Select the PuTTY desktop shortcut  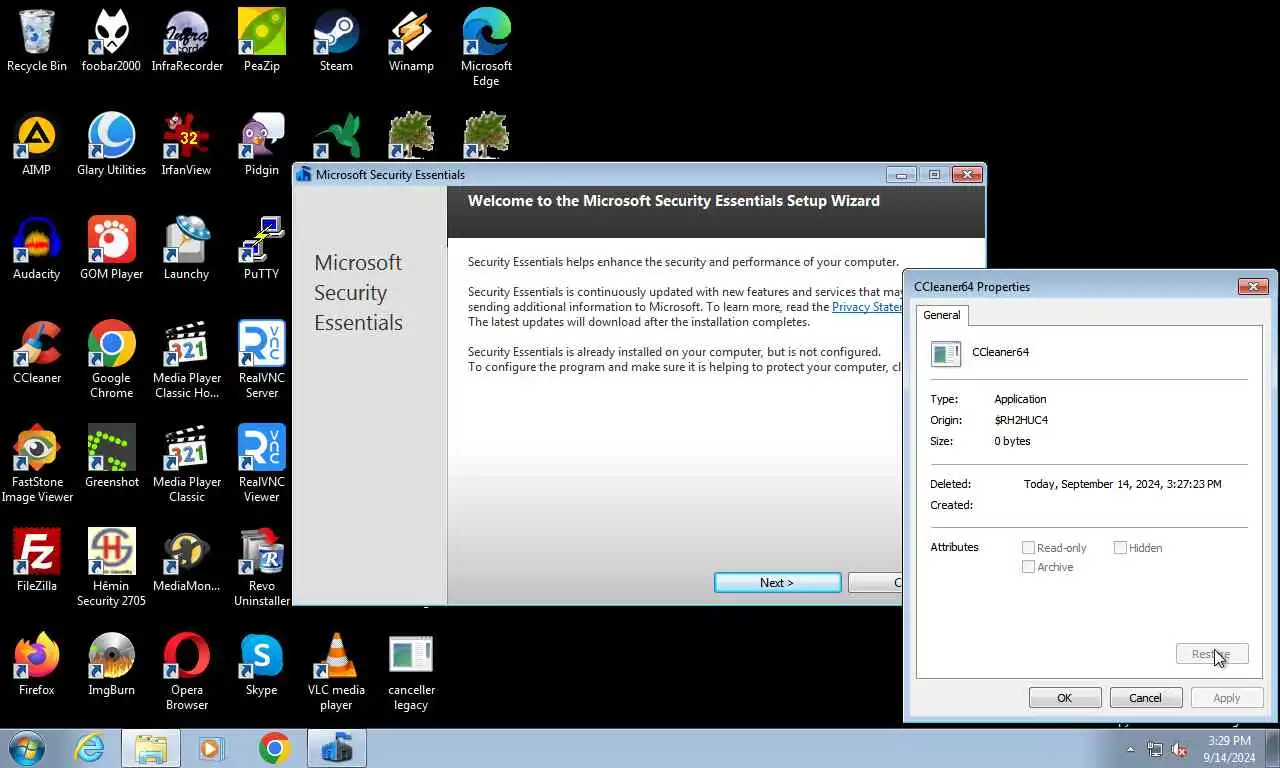tap(261, 249)
